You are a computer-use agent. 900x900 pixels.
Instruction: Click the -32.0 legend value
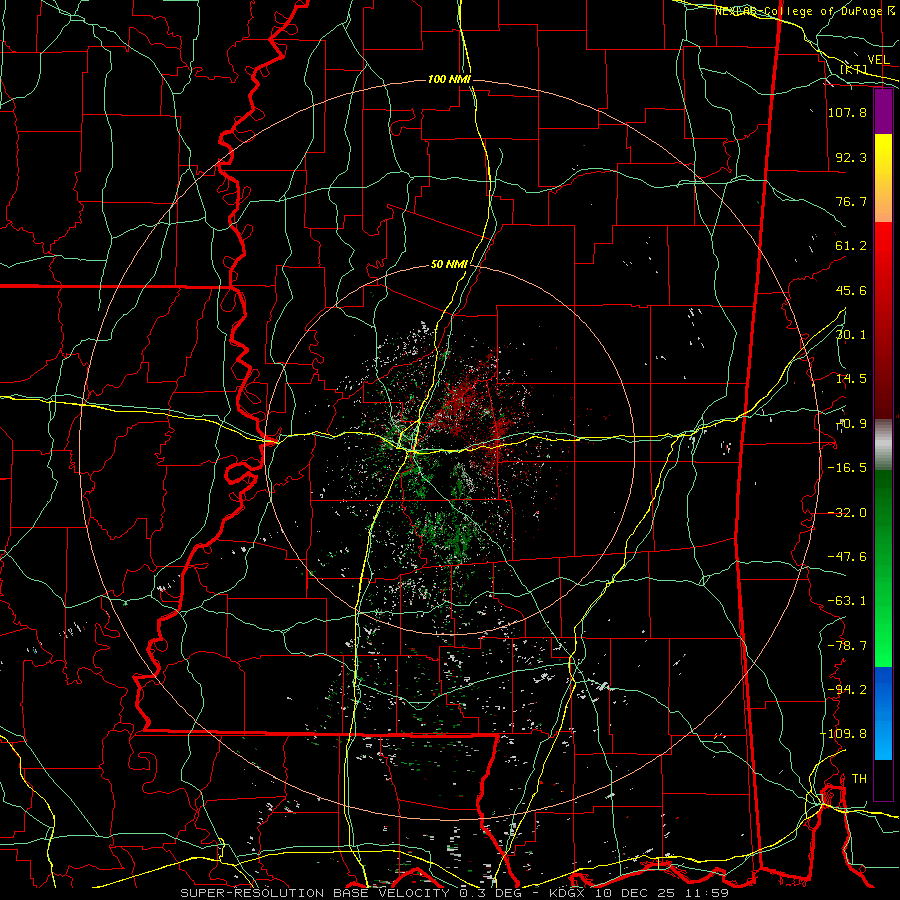click(847, 513)
